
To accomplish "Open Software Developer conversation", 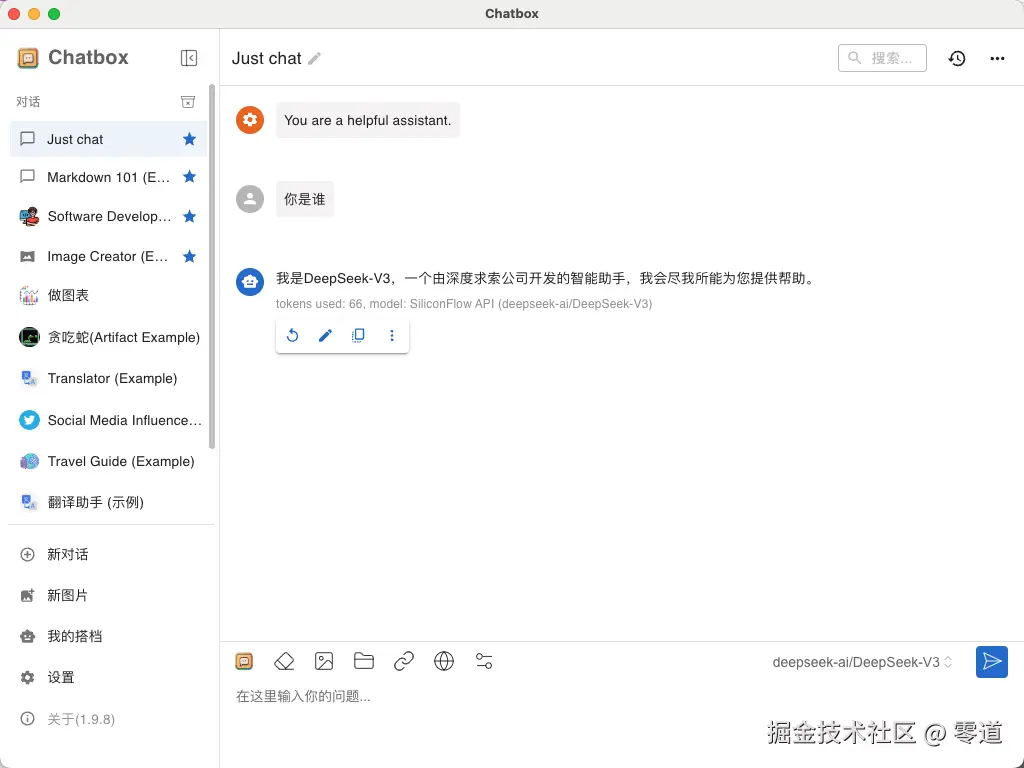I will (108, 217).
